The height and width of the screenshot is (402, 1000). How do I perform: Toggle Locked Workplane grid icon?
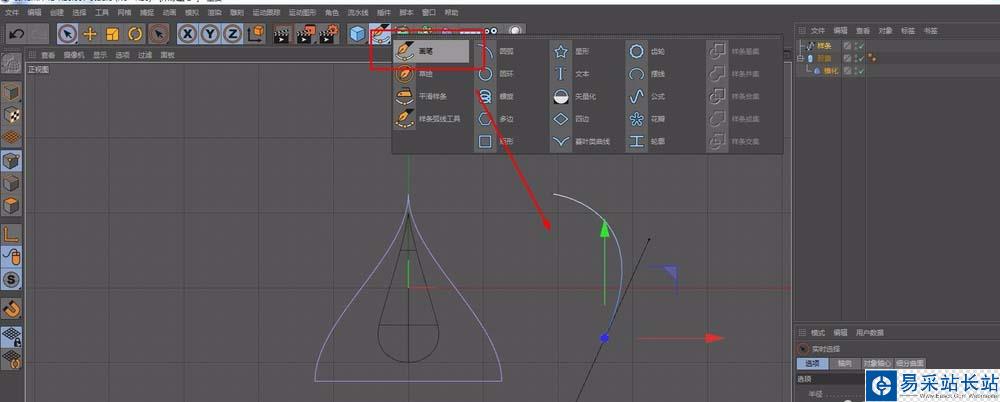pyautogui.click(x=11, y=336)
